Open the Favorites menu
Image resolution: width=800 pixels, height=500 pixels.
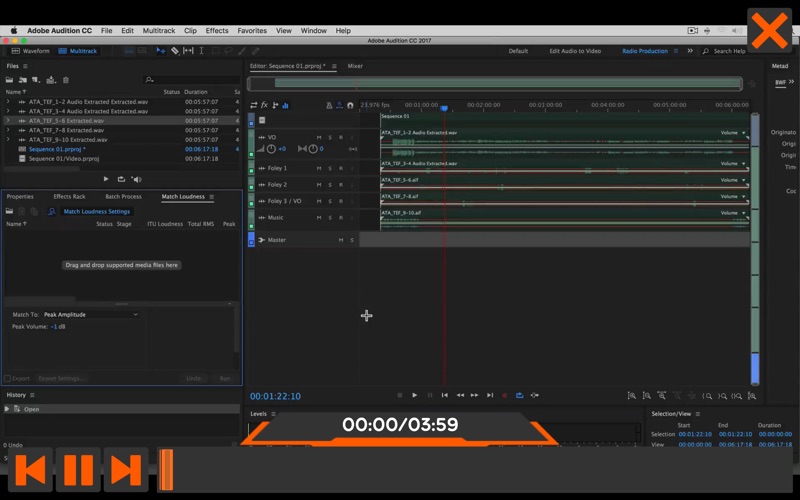pyautogui.click(x=252, y=31)
